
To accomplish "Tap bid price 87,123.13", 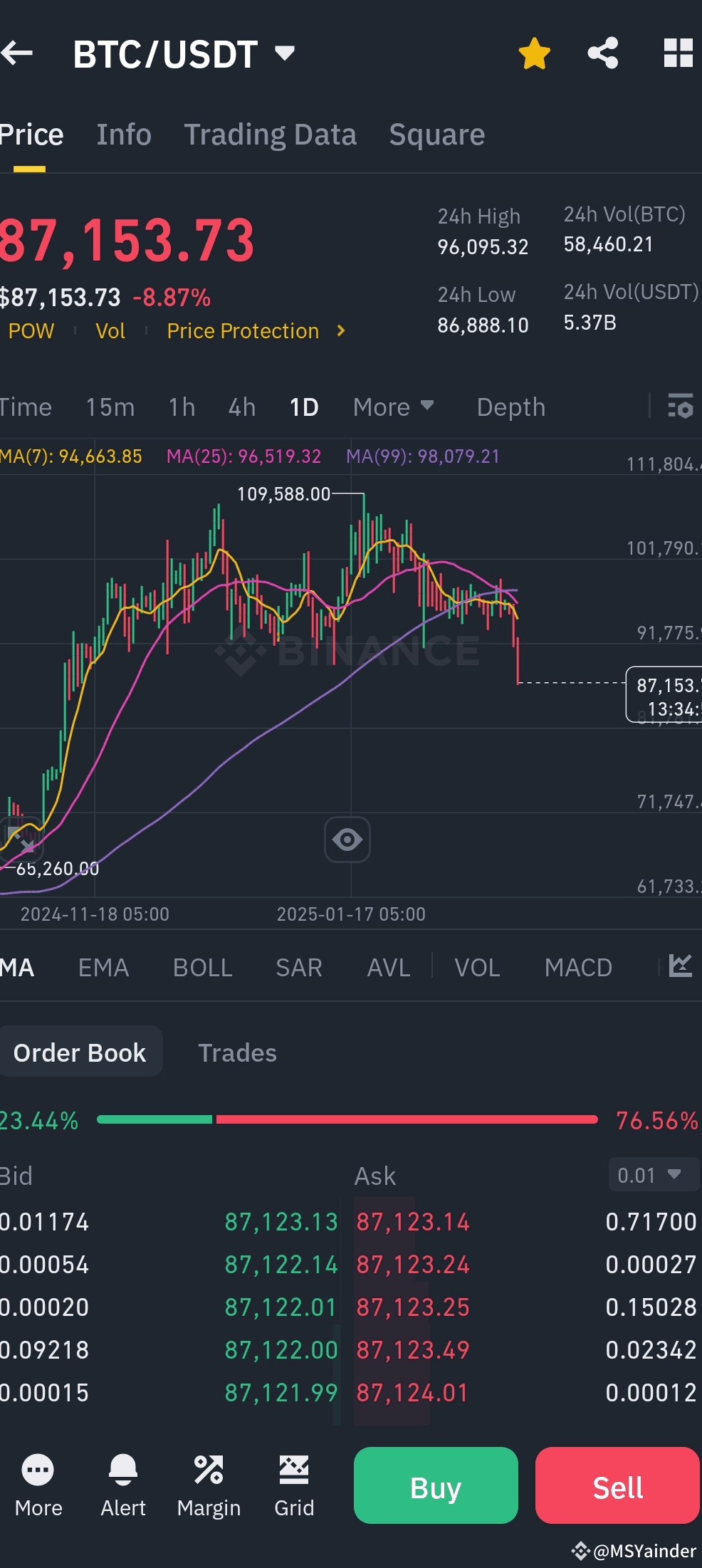I will (x=281, y=1222).
